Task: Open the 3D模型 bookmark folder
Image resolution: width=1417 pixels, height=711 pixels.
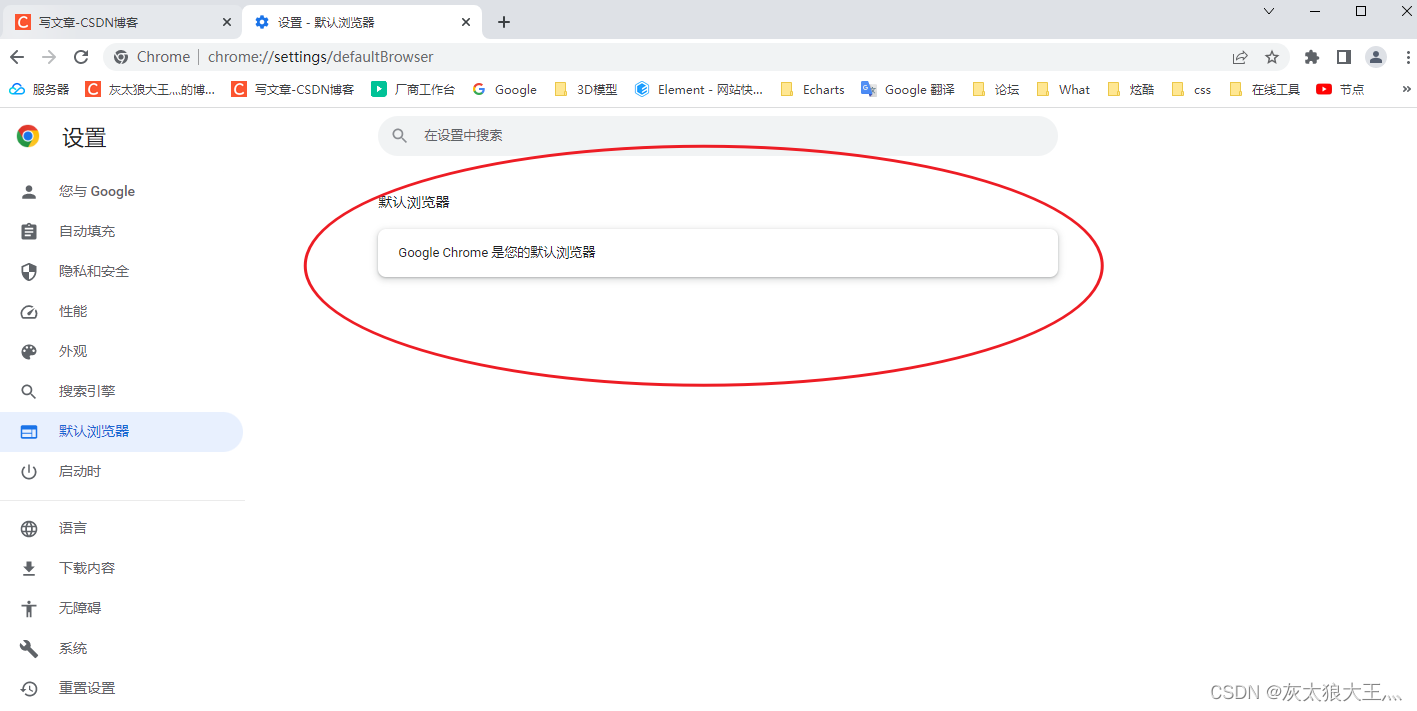Action: click(x=586, y=89)
